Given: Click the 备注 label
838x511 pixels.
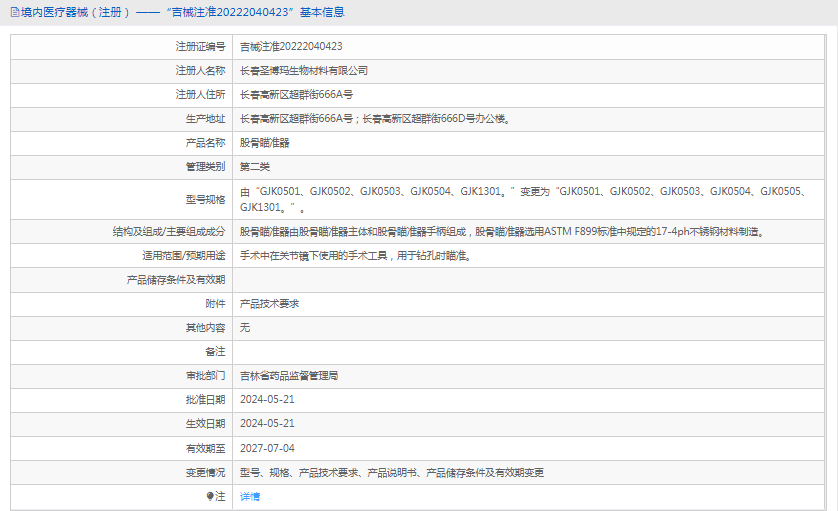Looking at the screenshot, I should 215,352.
